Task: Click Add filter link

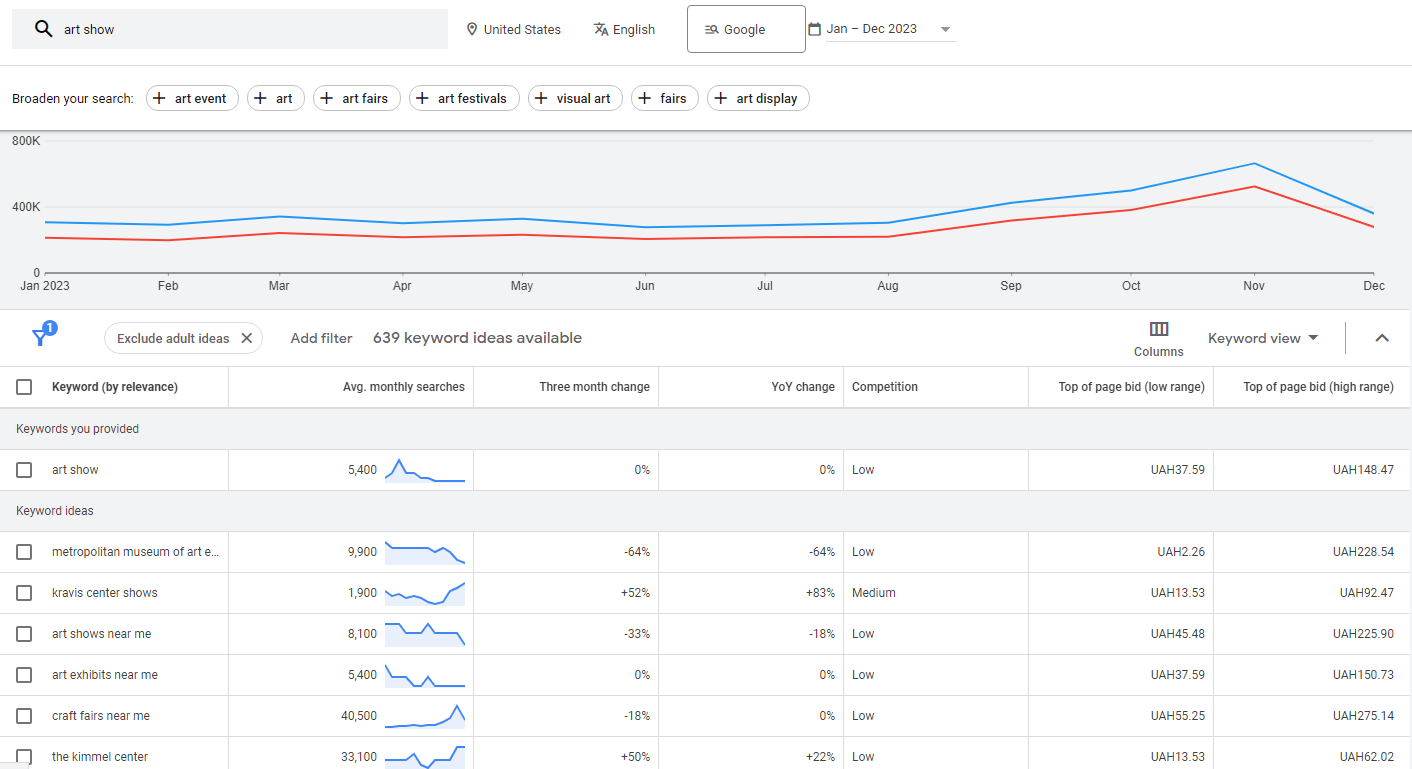Action: [321, 338]
